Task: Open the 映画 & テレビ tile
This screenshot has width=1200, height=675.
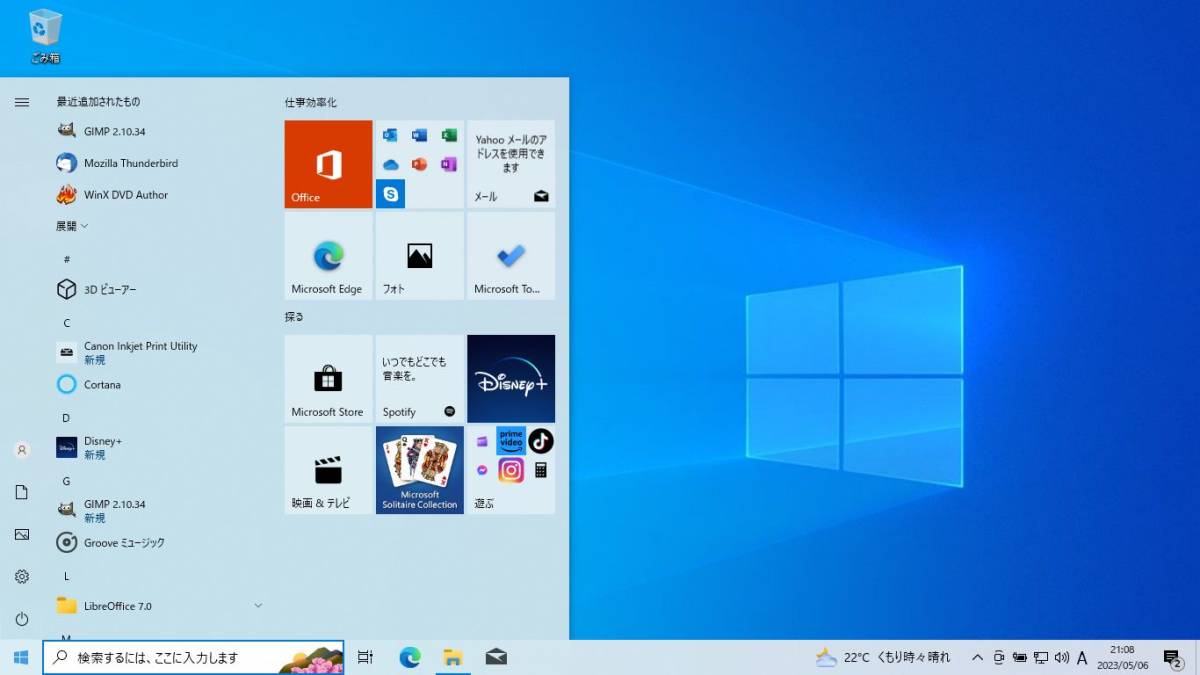Action: [x=328, y=470]
